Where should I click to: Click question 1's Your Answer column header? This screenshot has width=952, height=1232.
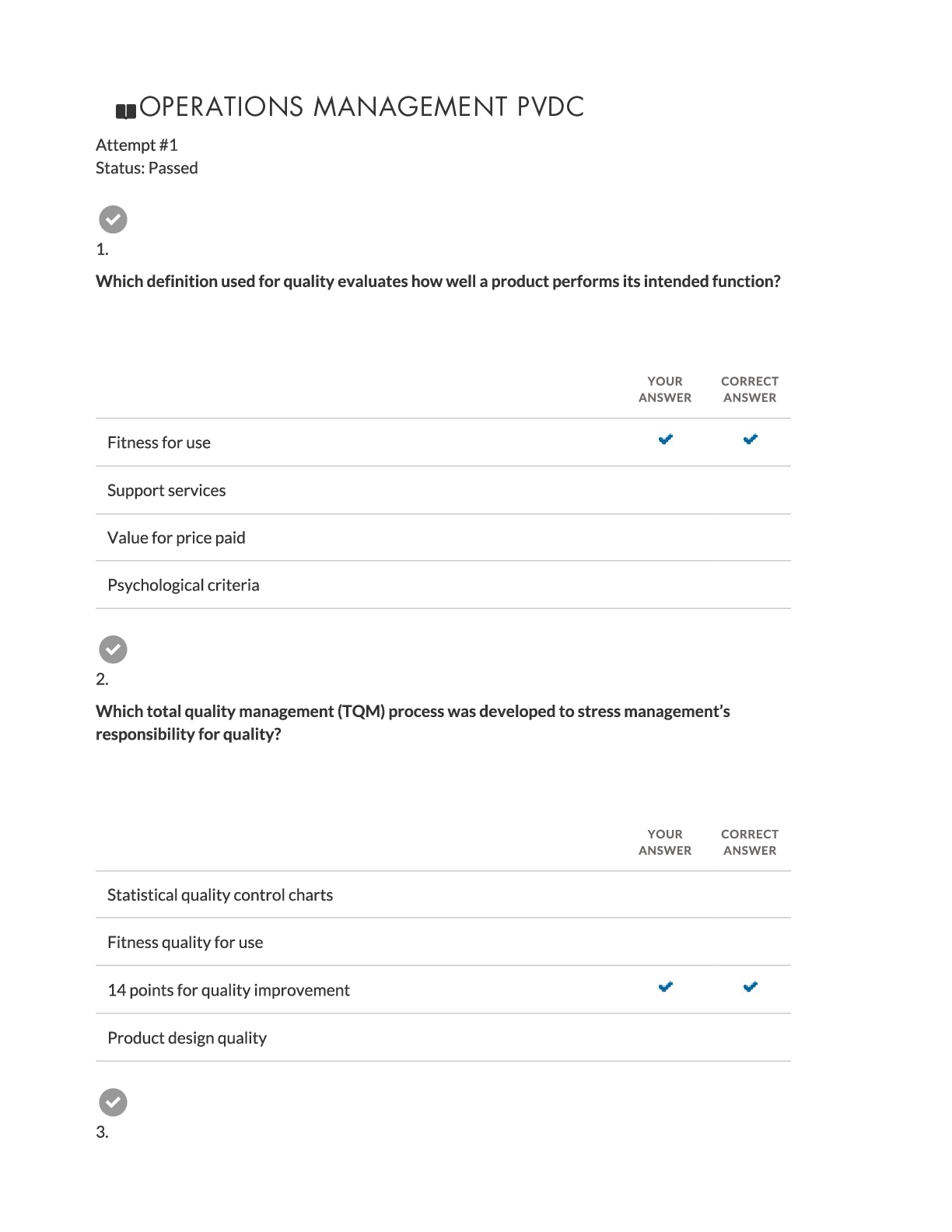point(665,390)
